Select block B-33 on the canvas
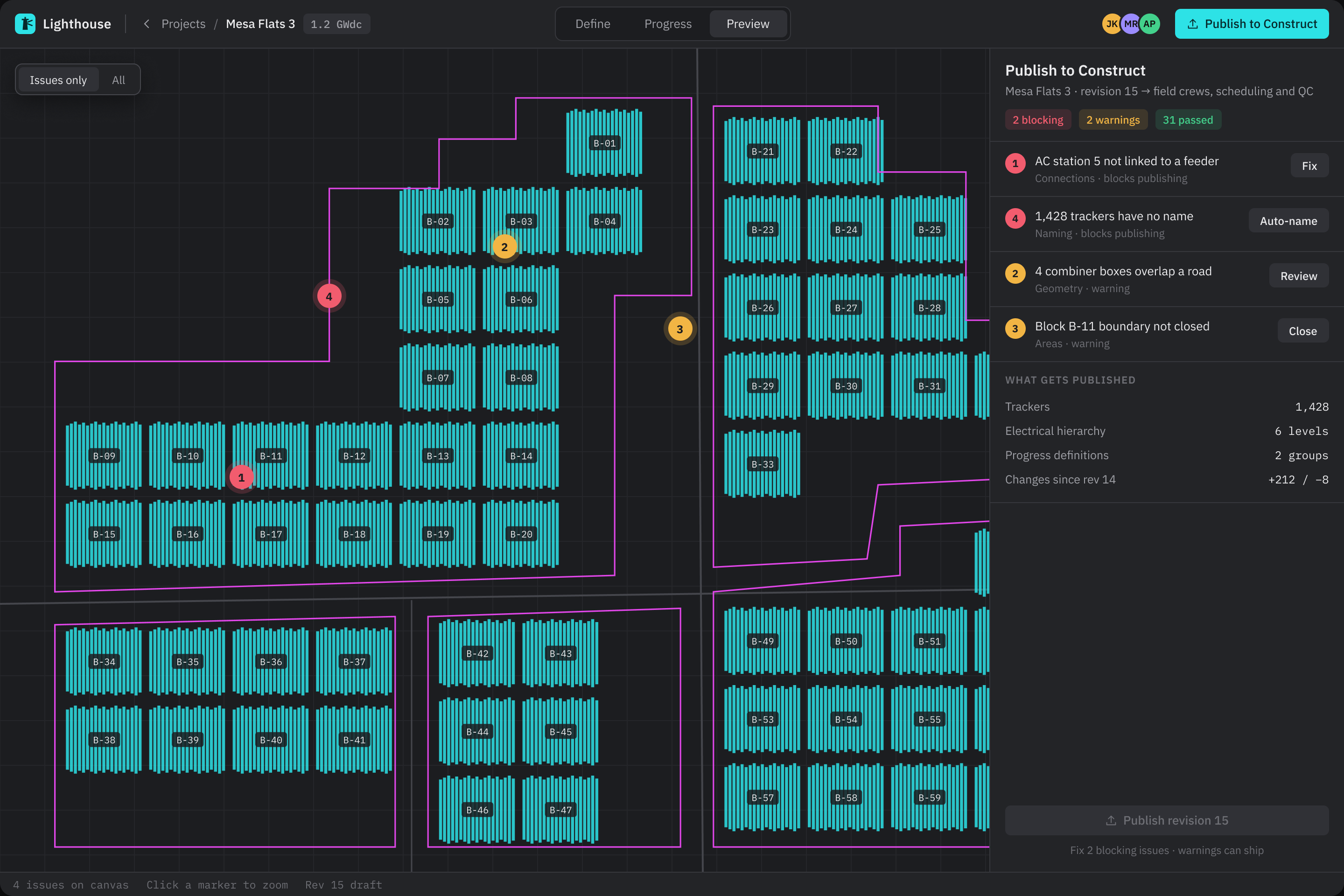 click(762, 464)
